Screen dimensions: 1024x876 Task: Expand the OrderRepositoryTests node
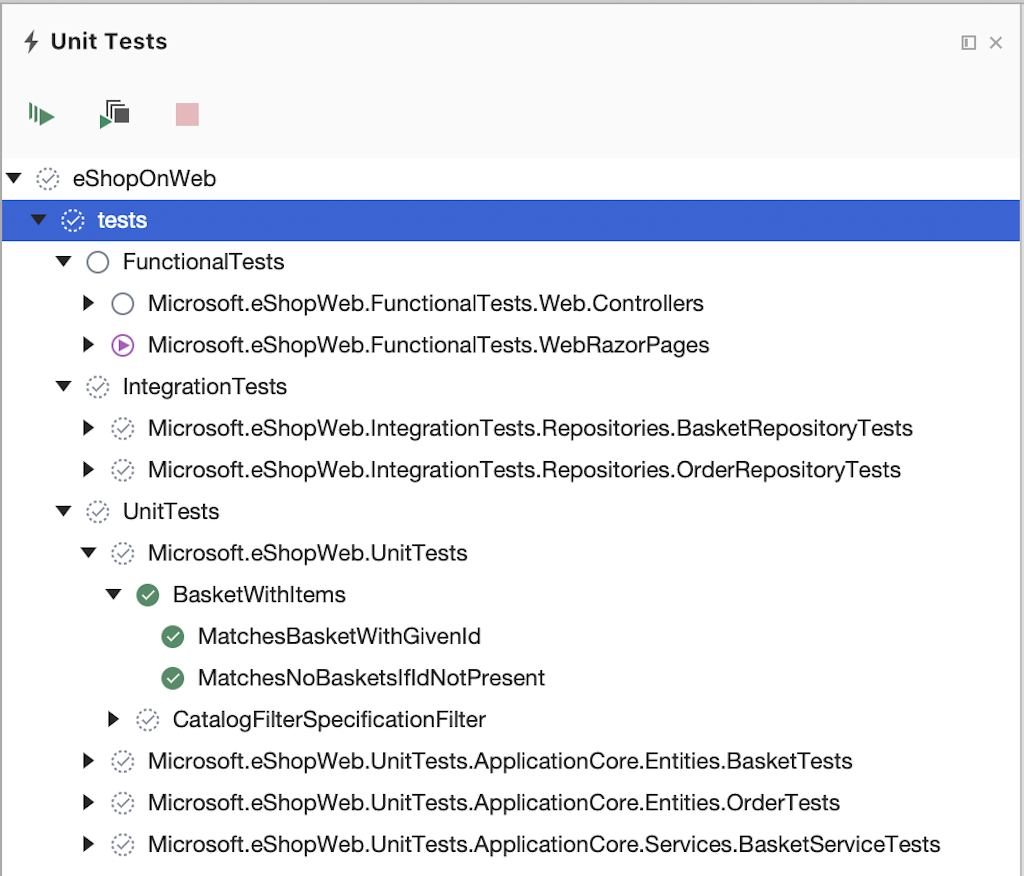[x=89, y=470]
